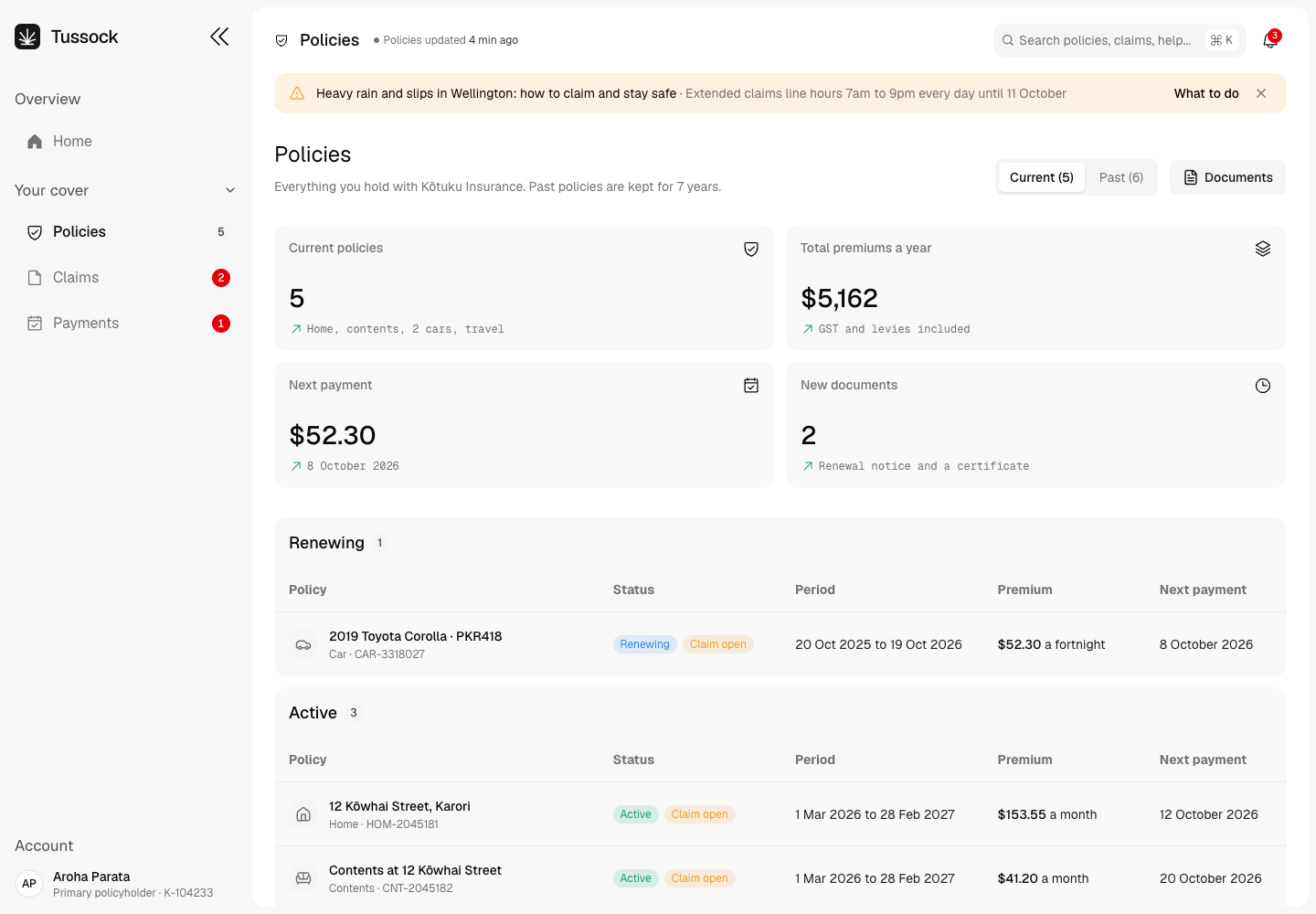
Task: Open Contents at 12 Kōwhai Street policy
Action: pos(415,870)
